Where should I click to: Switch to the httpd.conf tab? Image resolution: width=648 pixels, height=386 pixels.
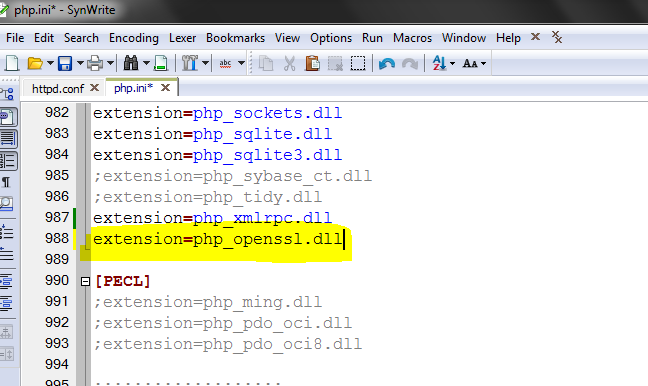[x=58, y=88]
